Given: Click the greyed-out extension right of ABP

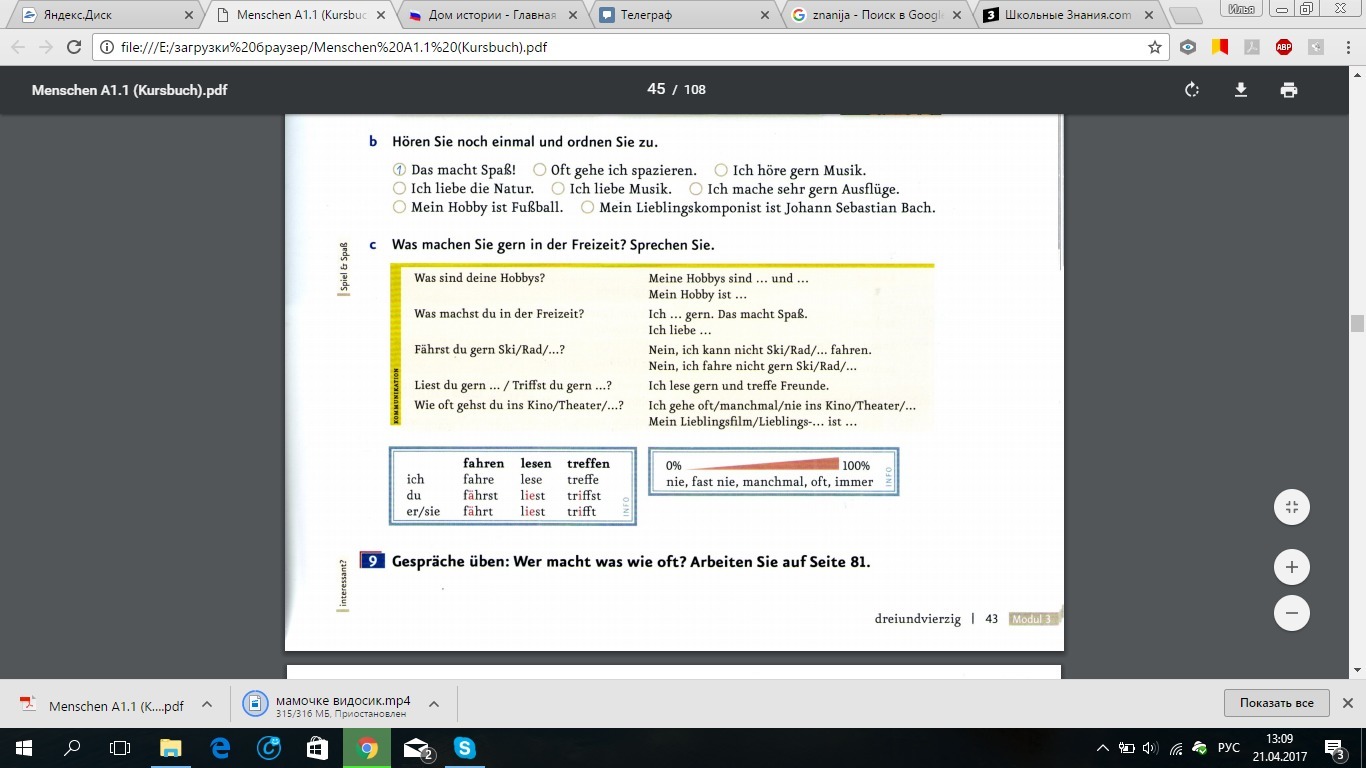Looking at the screenshot, I should tap(1314, 47).
